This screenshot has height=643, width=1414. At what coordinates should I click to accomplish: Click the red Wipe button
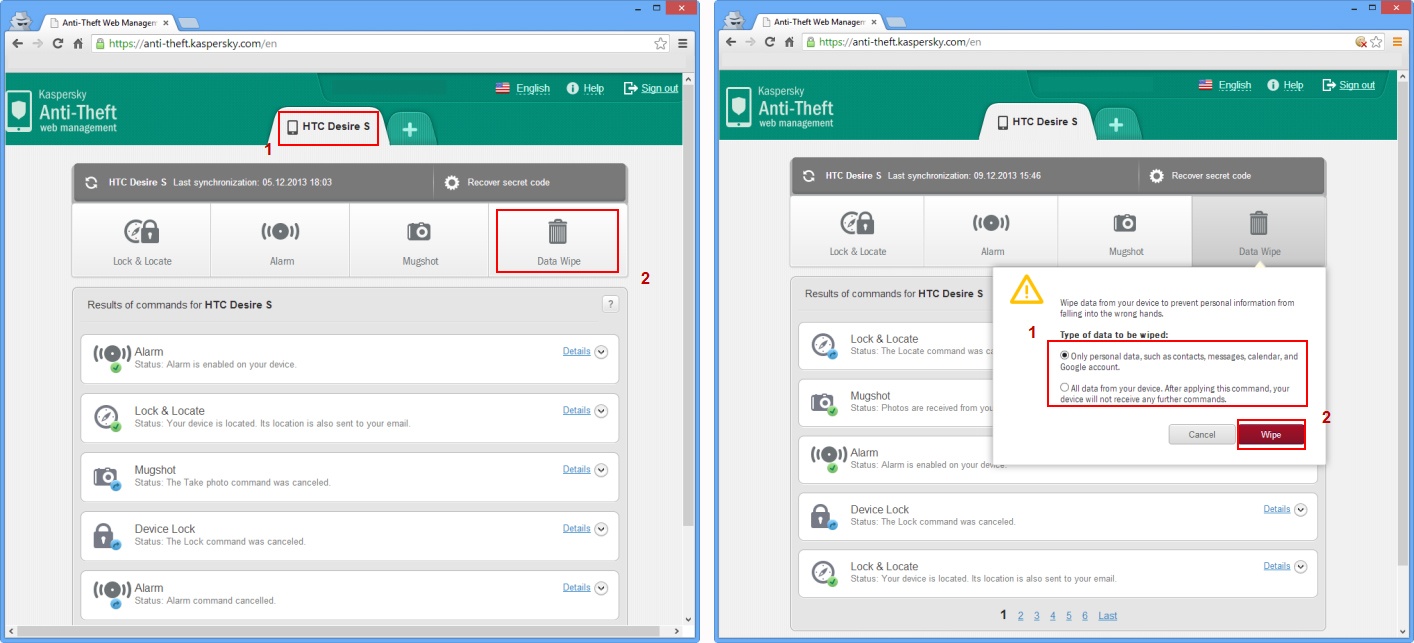tap(1271, 435)
